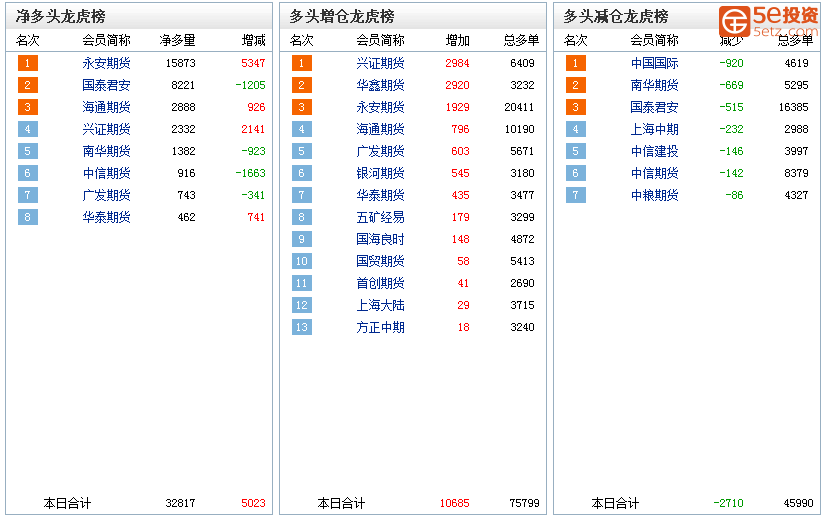Click rank 7 badge beside 中粮期货
The image size is (826, 519).
[x=576, y=195]
